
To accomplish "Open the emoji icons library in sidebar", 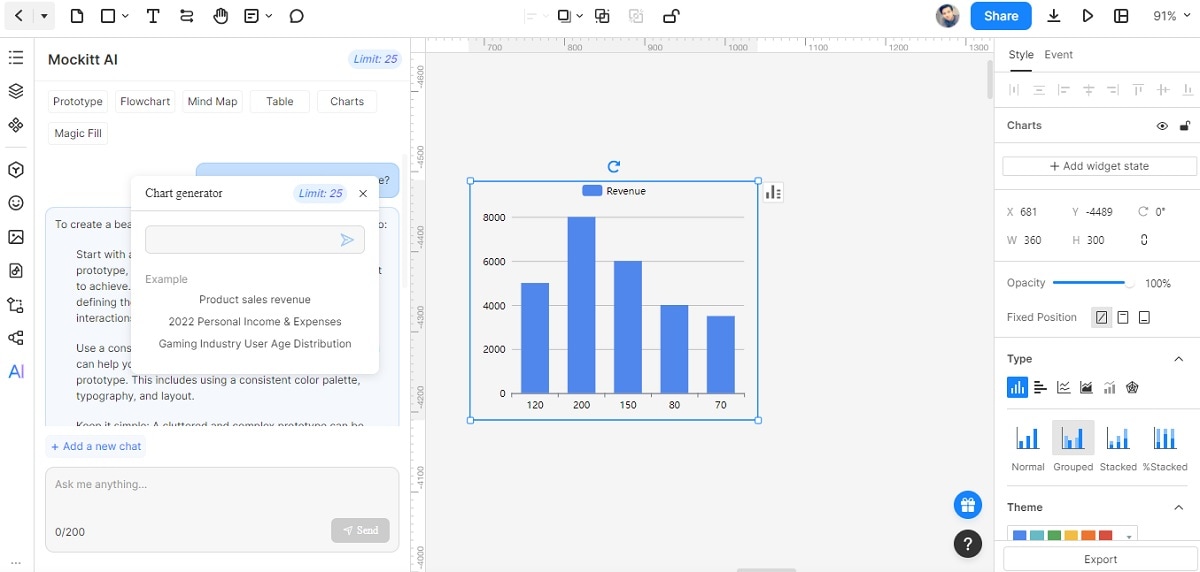I will (15, 203).
